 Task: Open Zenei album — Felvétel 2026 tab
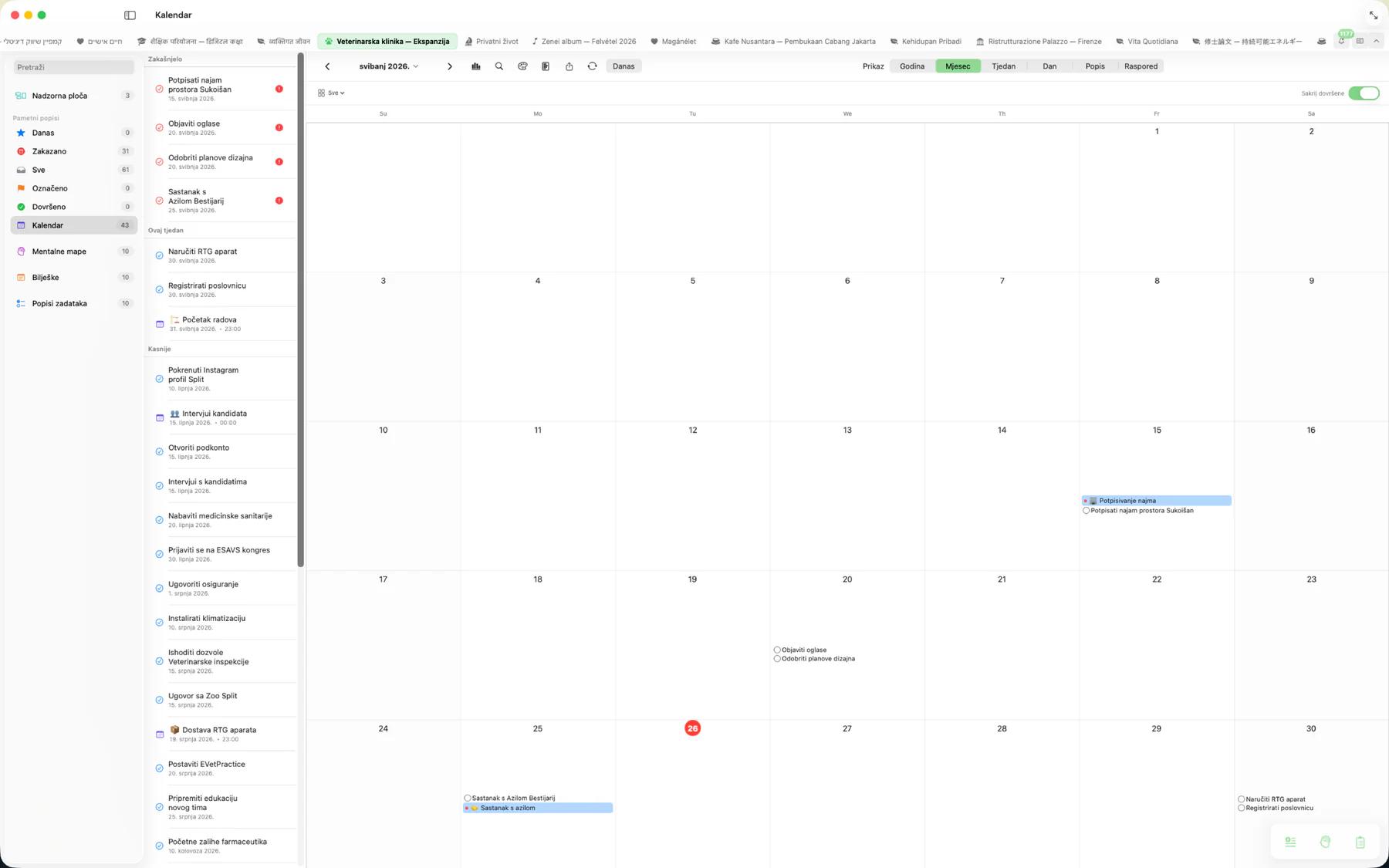pos(584,41)
